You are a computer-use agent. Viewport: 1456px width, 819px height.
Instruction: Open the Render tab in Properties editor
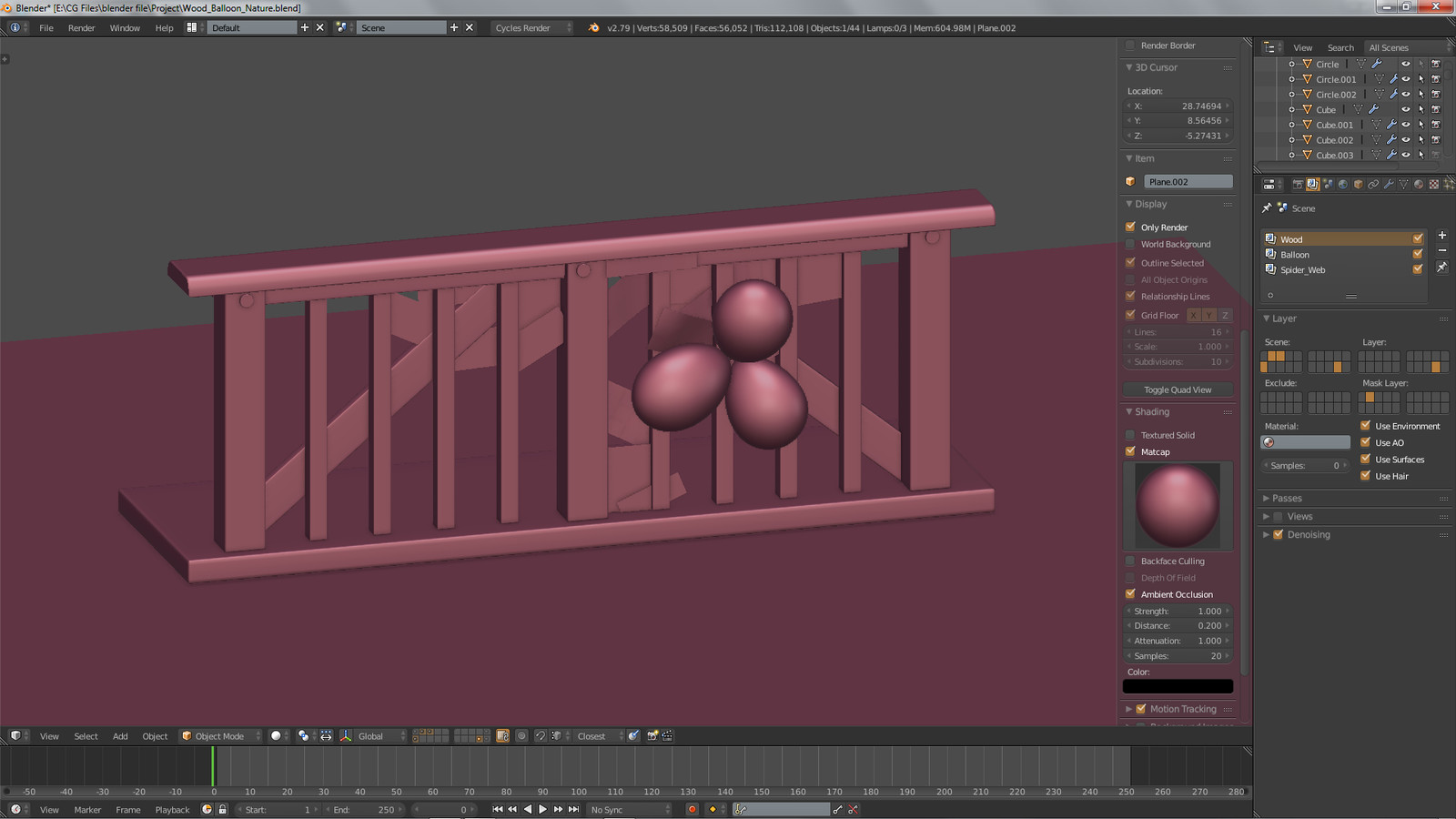click(1299, 184)
